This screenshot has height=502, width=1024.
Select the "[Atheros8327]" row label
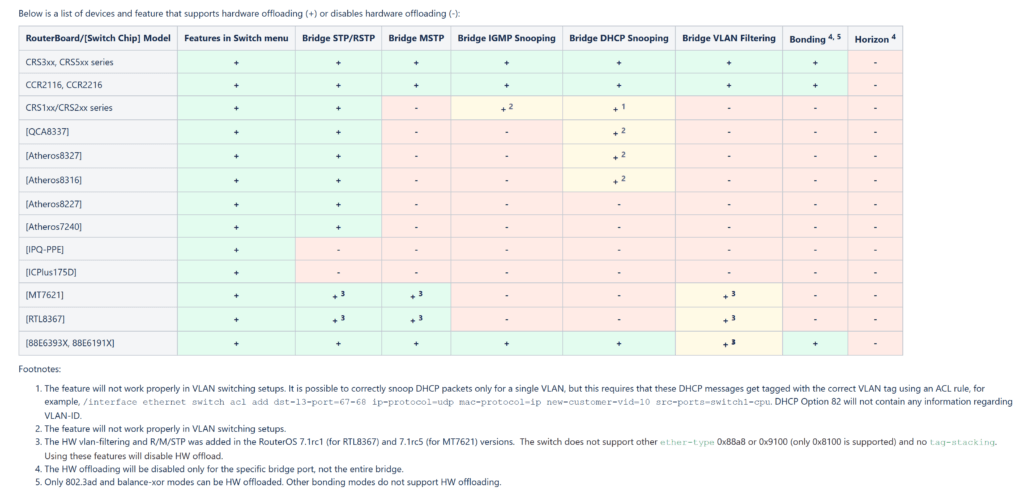coord(98,156)
